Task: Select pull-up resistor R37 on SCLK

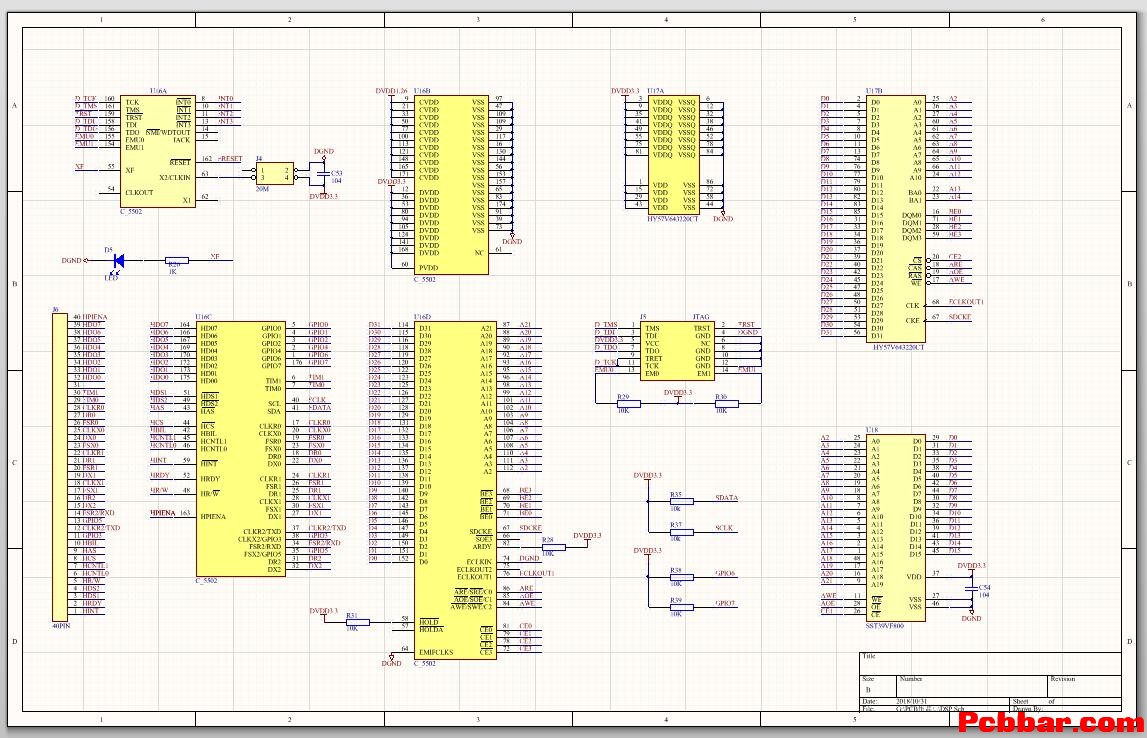Action: (x=681, y=532)
